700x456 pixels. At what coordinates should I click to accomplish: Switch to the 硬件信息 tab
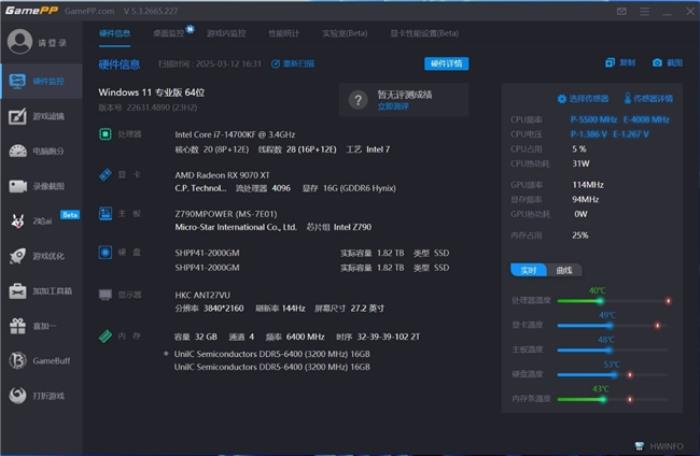(115, 33)
